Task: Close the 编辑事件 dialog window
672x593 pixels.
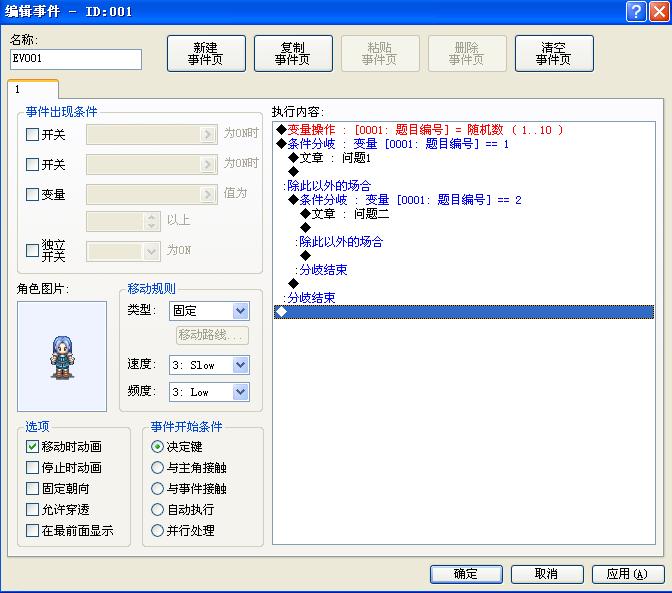Action: [x=659, y=11]
